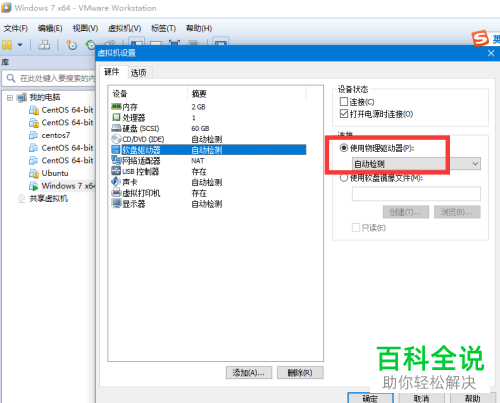Switch to the 硬件 tab
Viewport: 500px width, 403px height.
coord(112,72)
